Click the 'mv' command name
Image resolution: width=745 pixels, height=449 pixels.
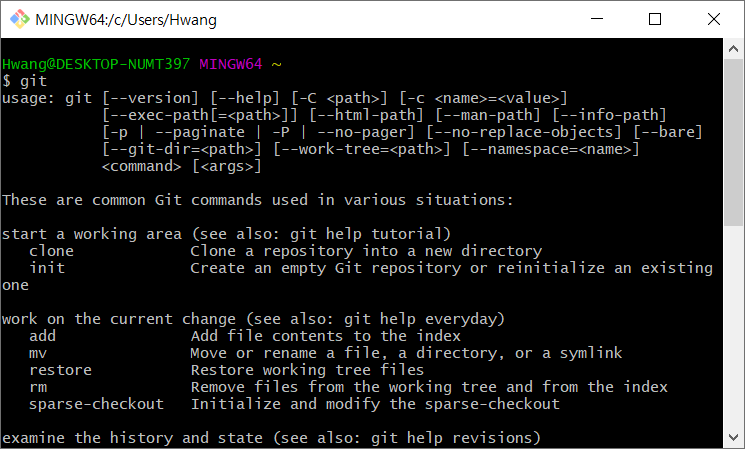pos(38,353)
